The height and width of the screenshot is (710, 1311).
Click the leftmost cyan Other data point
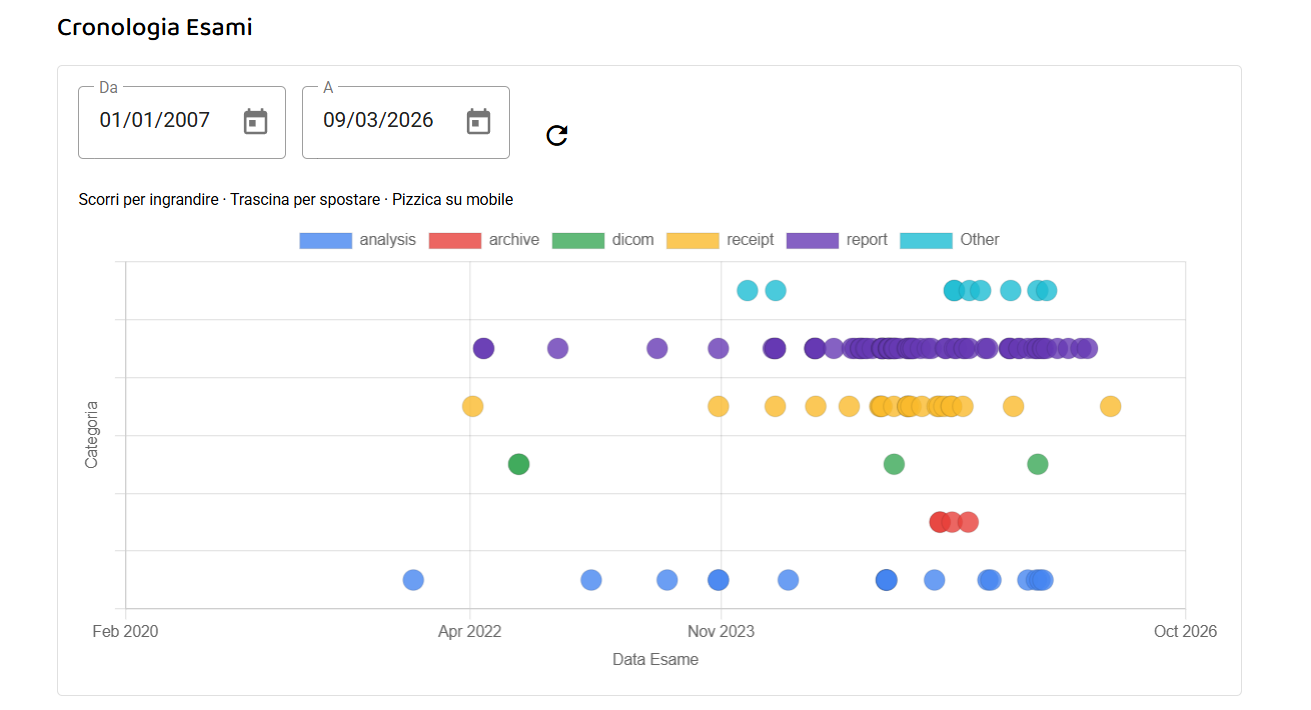pos(747,291)
